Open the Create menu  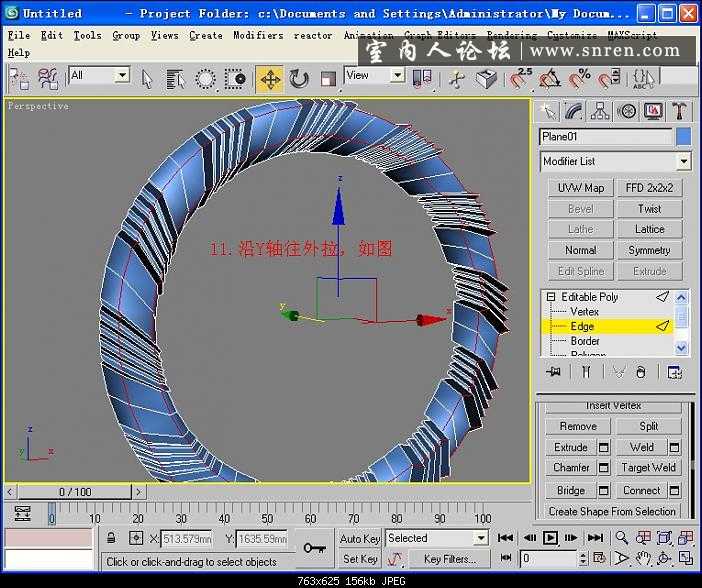point(205,35)
